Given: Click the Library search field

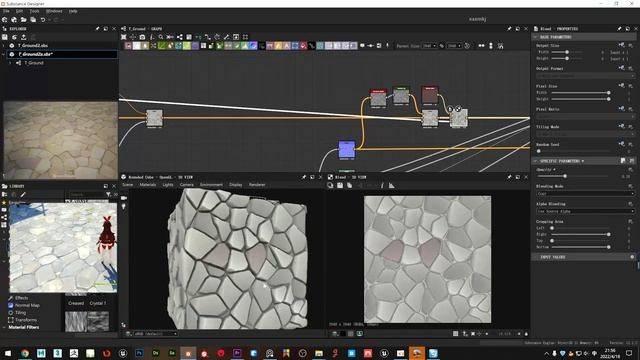Looking at the screenshot, I should (86, 195).
